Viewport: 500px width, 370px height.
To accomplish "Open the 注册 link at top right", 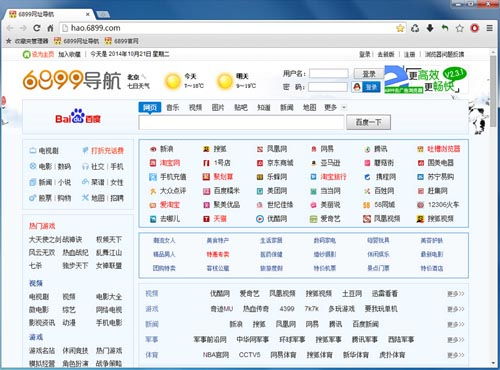I will pyautogui.click(x=409, y=54).
